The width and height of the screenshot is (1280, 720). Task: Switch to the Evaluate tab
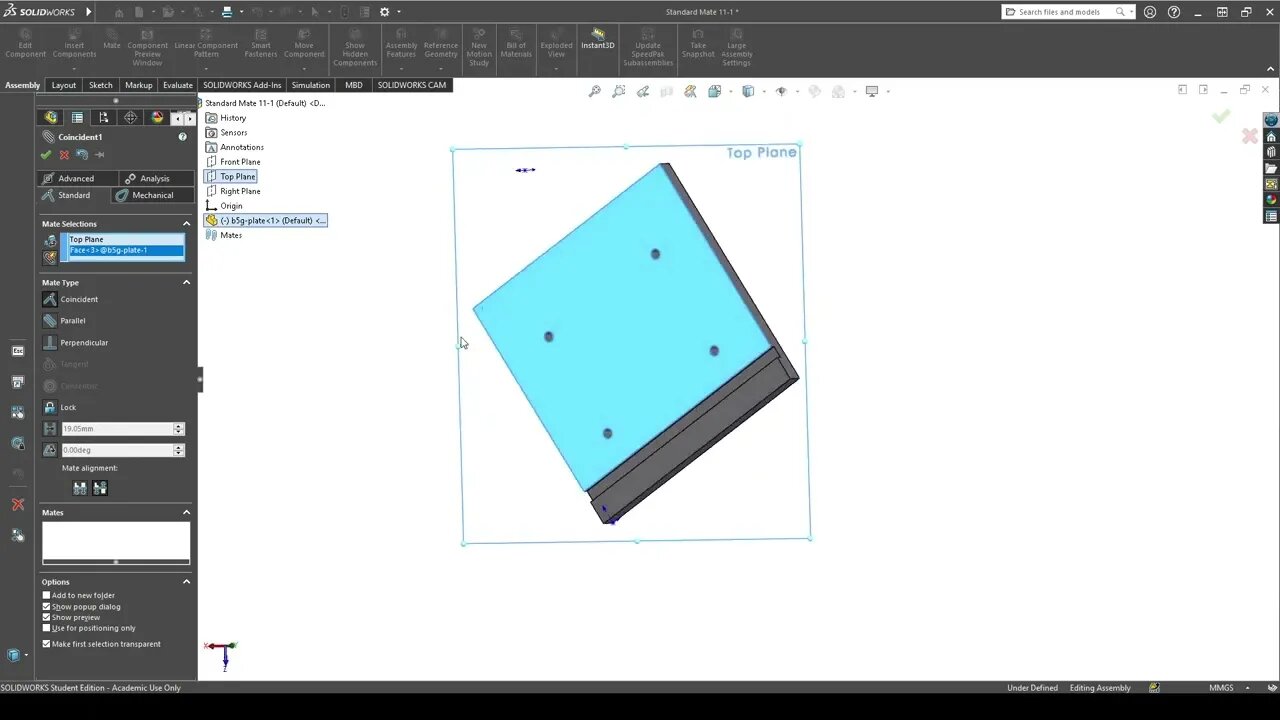[x=178, y=85]
